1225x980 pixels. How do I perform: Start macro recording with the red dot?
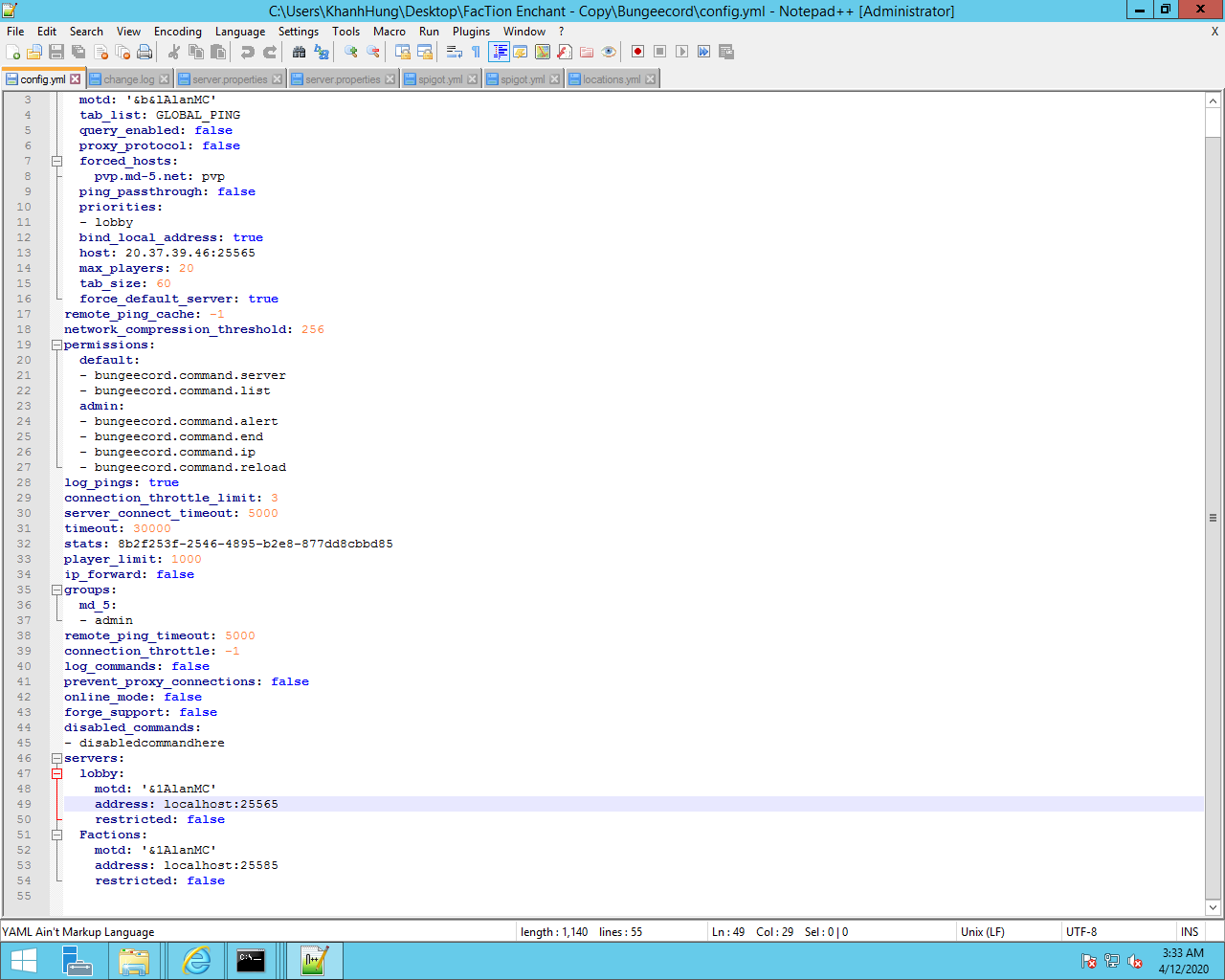(637, 52)
